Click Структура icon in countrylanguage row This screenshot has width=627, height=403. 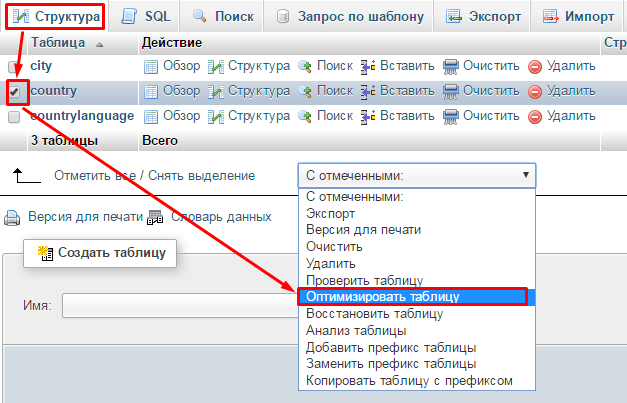tap(216, 117)
